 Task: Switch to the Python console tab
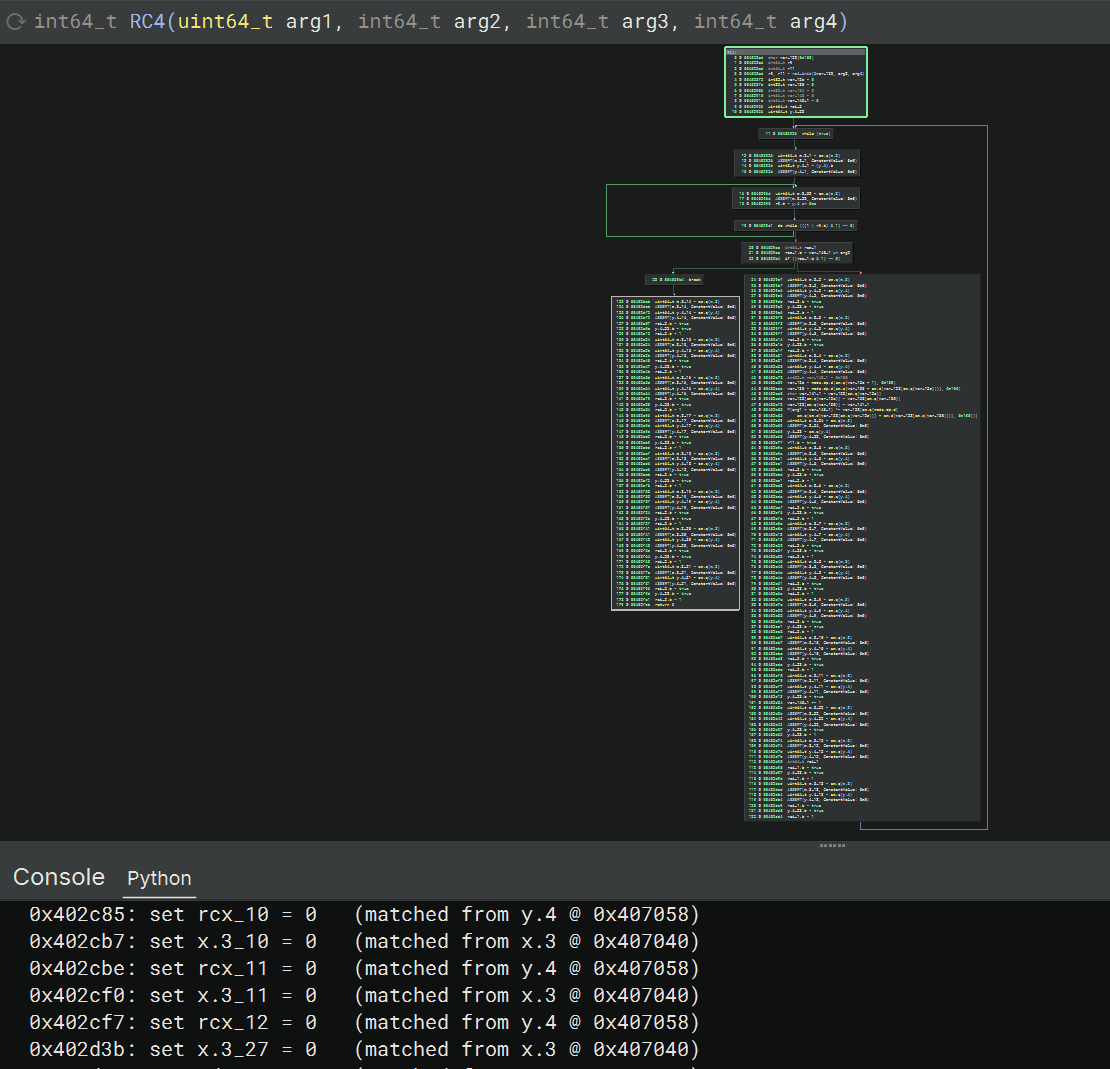159,878
